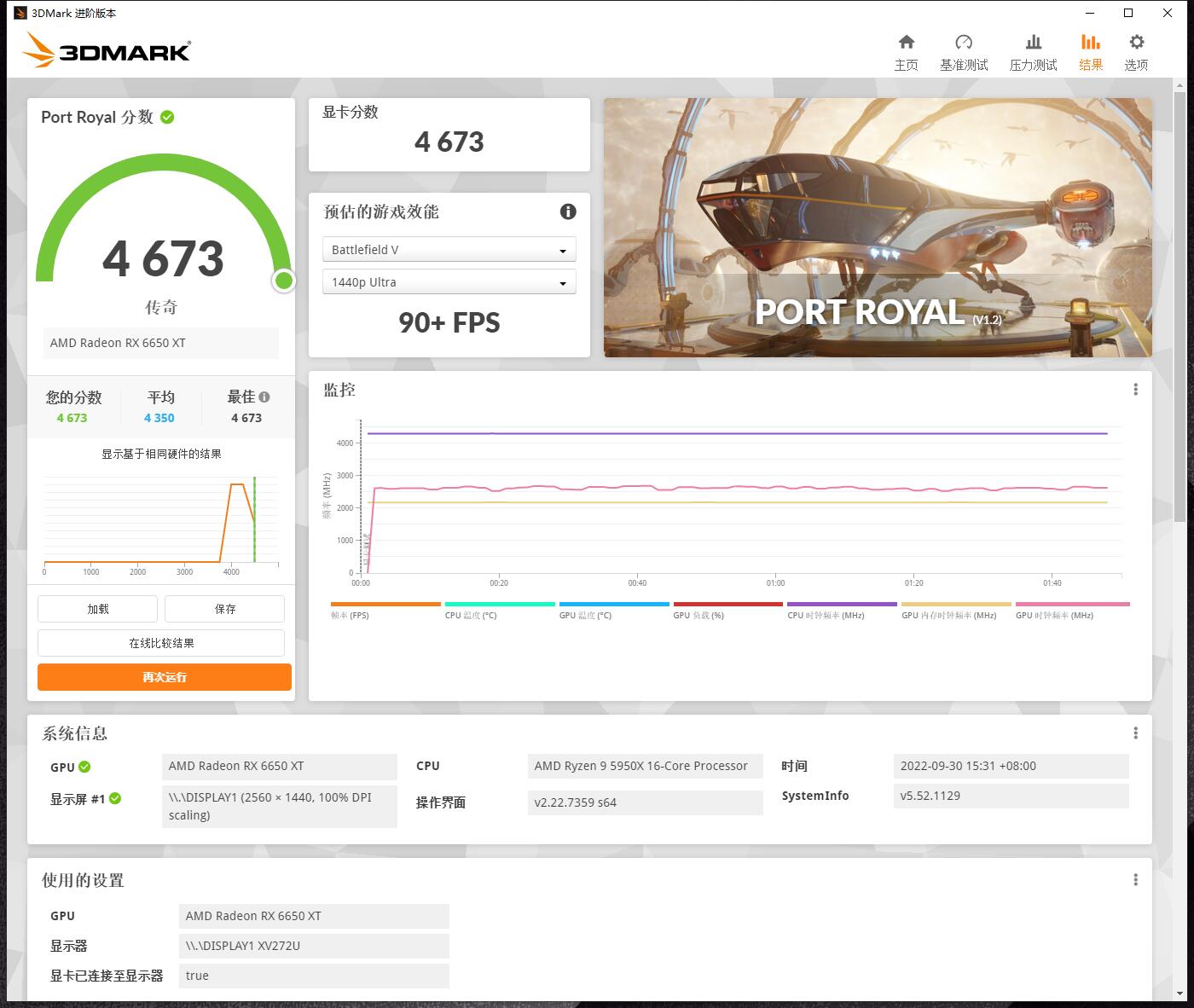Click the info icon next to 最佳 score
The width and height of the screenshot is (1194, 1008).
(x=264, y=397)
